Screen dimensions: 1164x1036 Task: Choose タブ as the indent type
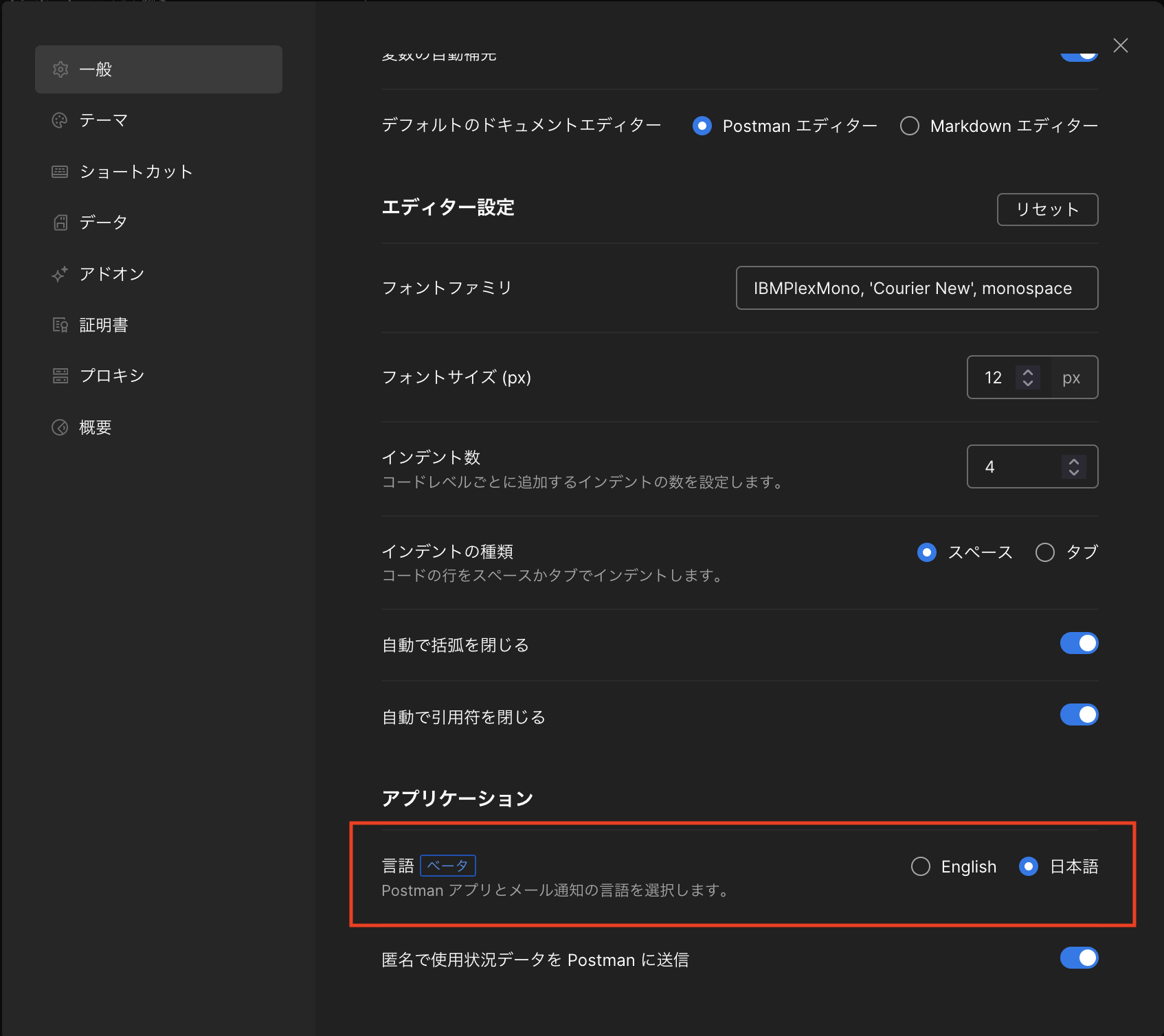(1044, 552)
